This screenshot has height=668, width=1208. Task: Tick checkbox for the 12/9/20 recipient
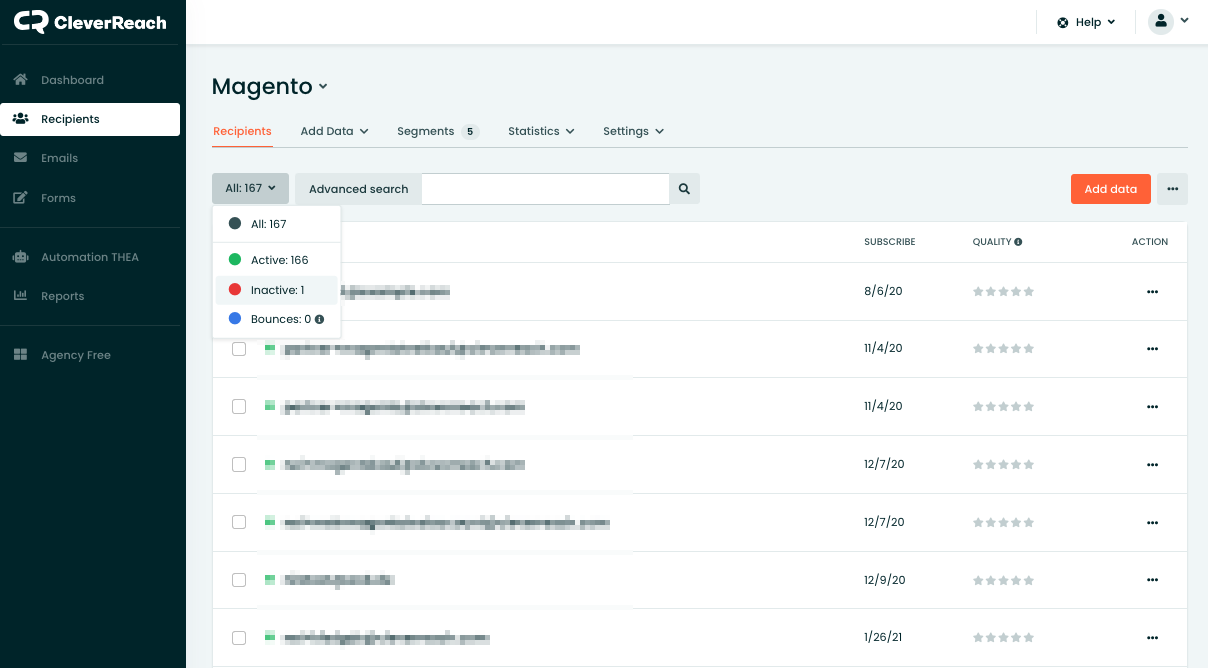tap(239, 580)
